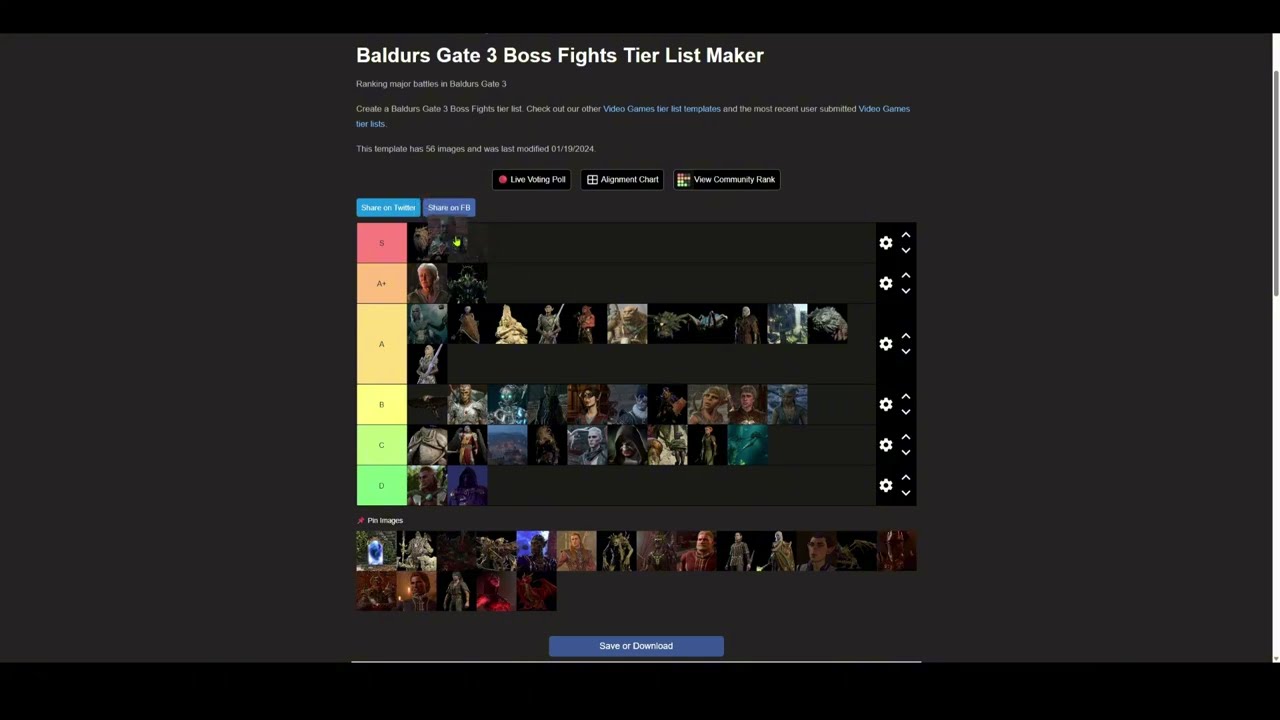Share the tier list on Twitter
Screen dimensions: 1280x720
(x=388, y=208)
